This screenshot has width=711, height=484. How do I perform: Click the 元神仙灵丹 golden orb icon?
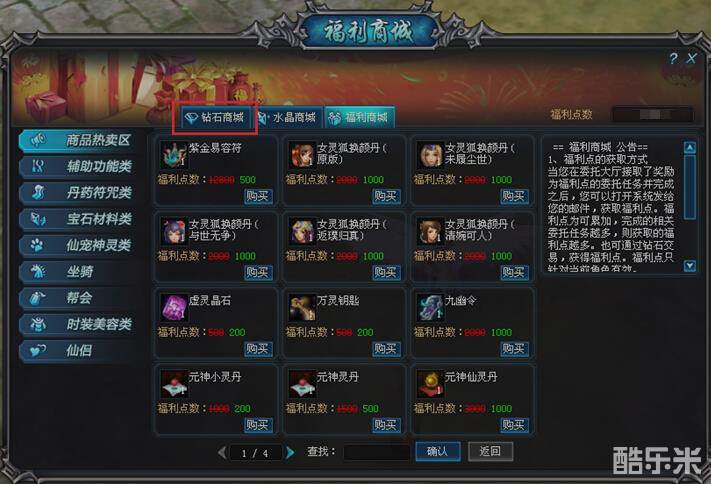[x=430, y=384]
